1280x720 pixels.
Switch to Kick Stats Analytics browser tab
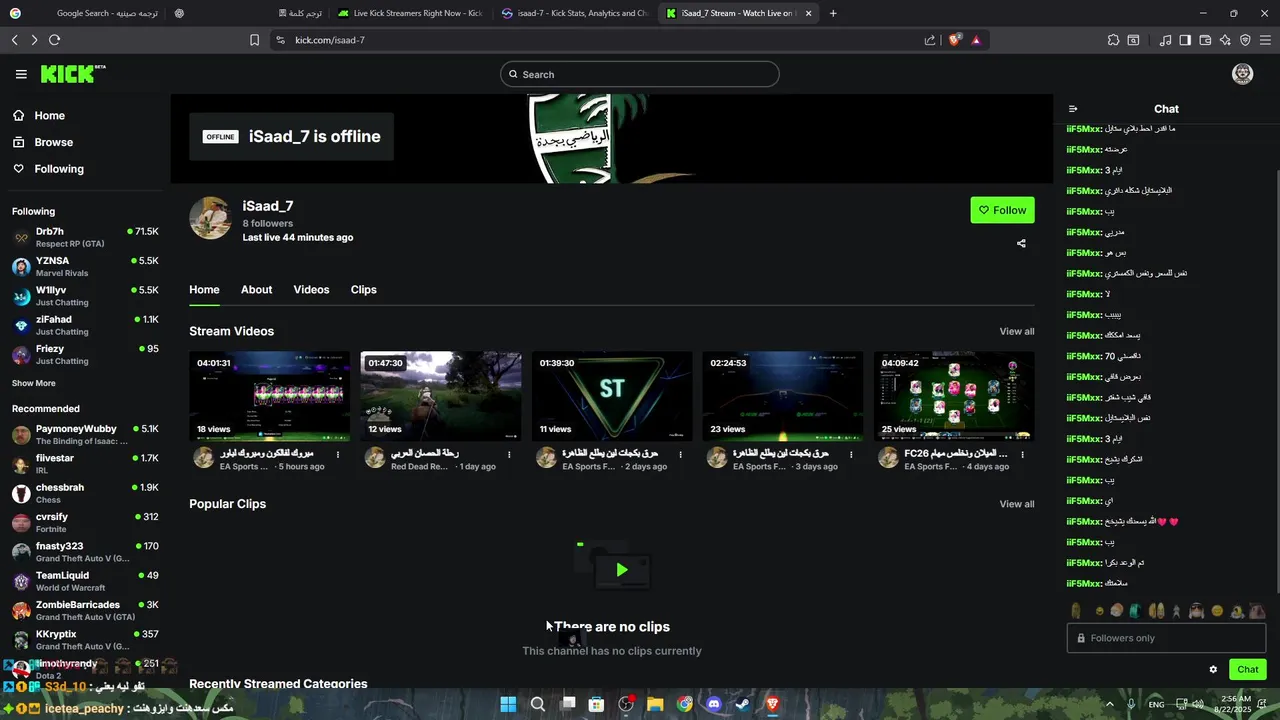point(575,13)
